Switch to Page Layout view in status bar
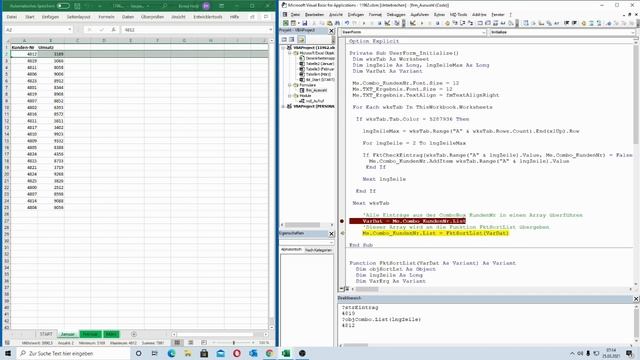This screenshot has width=640, height=360. pyautogui.click(x=190, y=343)
